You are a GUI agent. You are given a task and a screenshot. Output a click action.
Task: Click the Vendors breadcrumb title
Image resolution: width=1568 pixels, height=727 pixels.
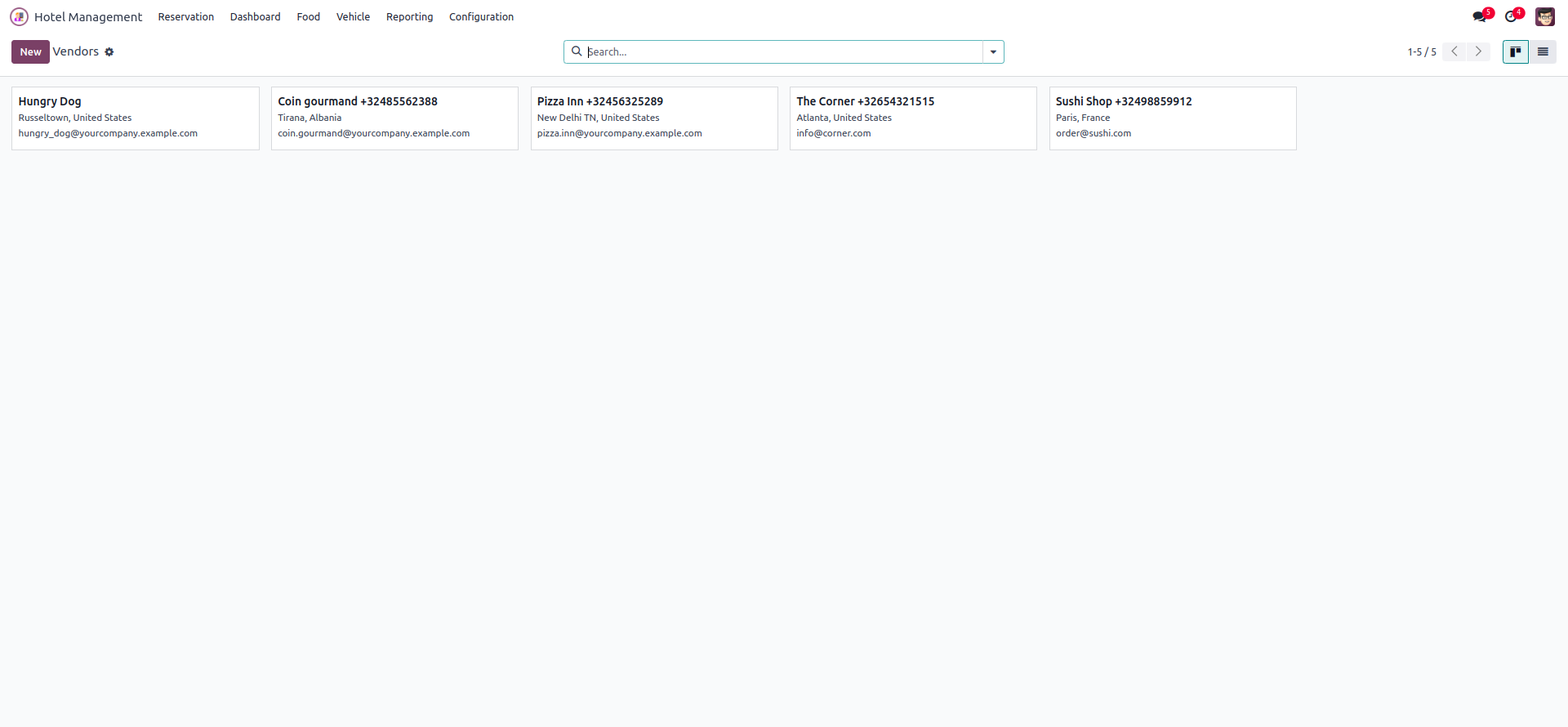tap(76, 51)
